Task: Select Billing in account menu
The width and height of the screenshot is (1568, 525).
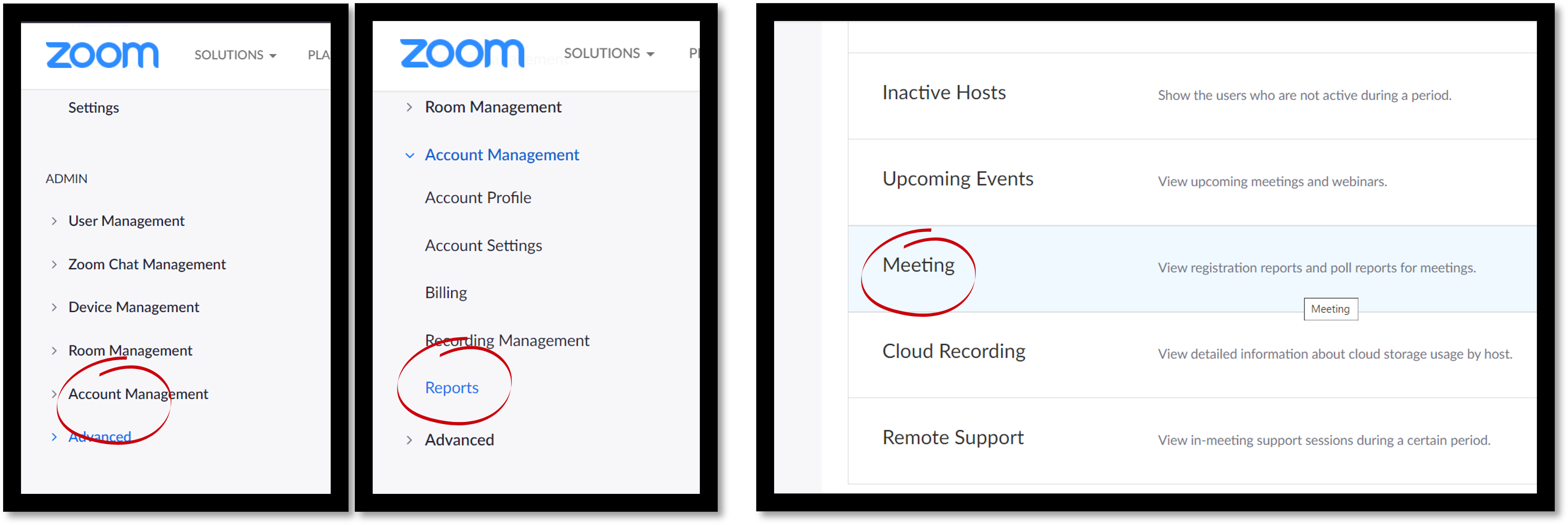Action: pyautogui.click(x=446, y=292)
